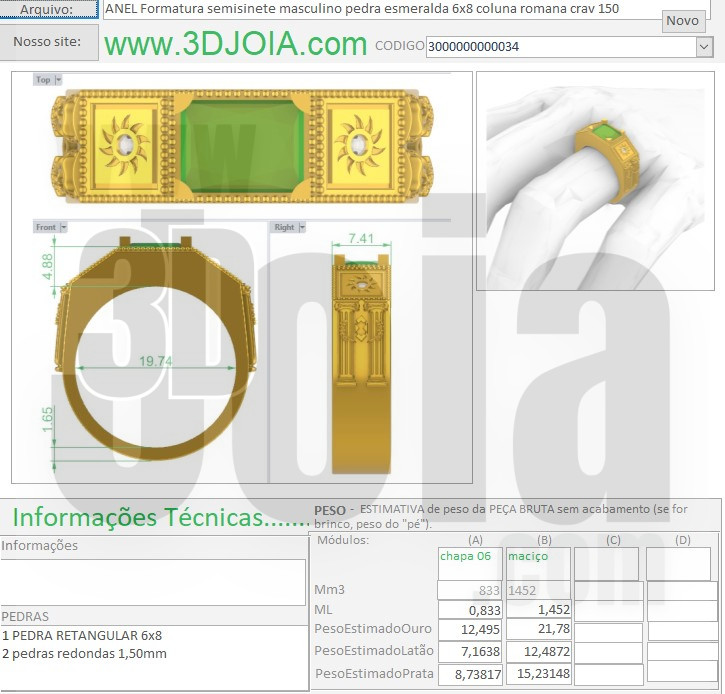Click Mm3 value 833
The height and width of the screenshot is (694, 725).
point(470,590)
